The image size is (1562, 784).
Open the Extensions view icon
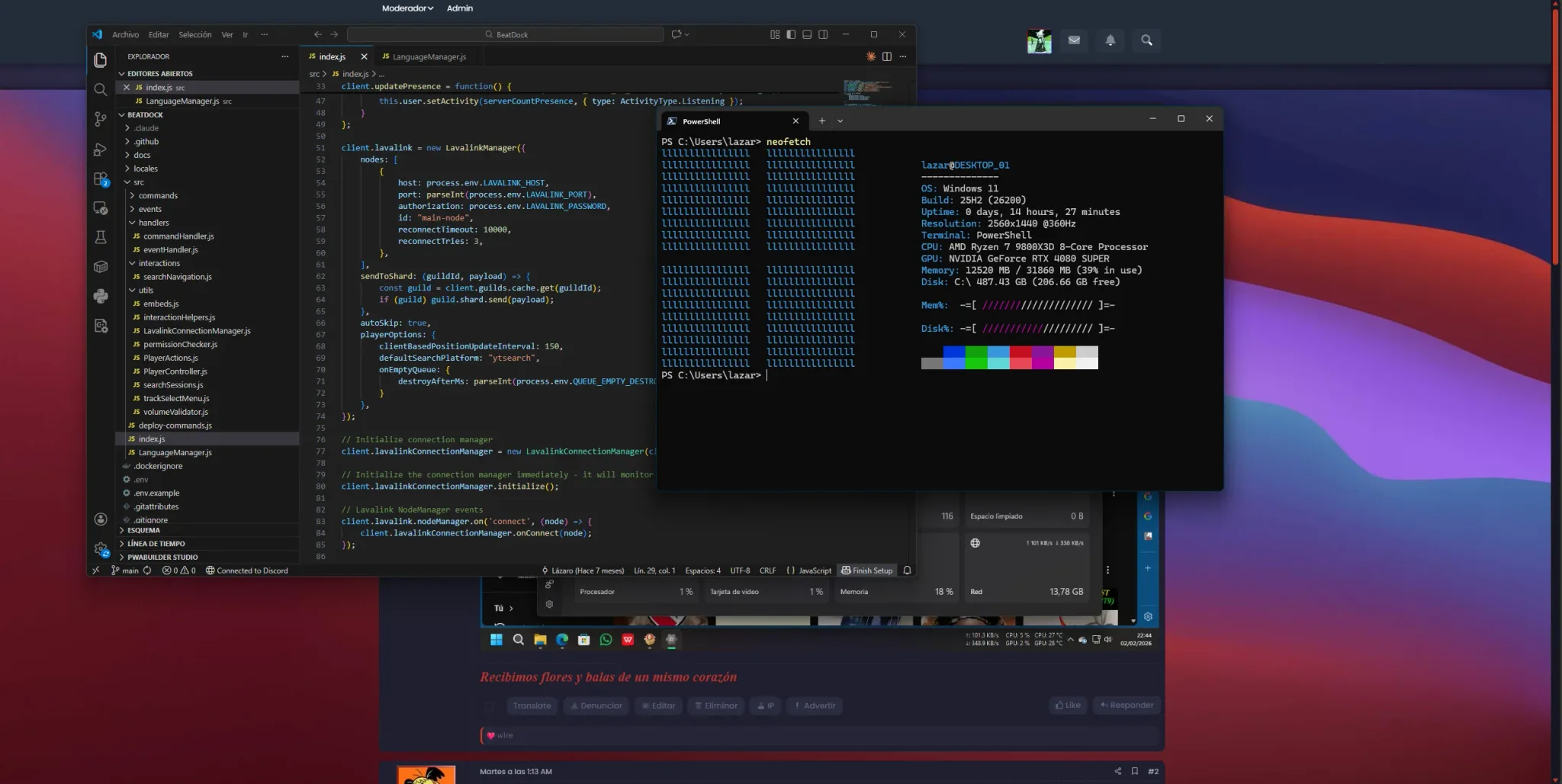[100, 179]
